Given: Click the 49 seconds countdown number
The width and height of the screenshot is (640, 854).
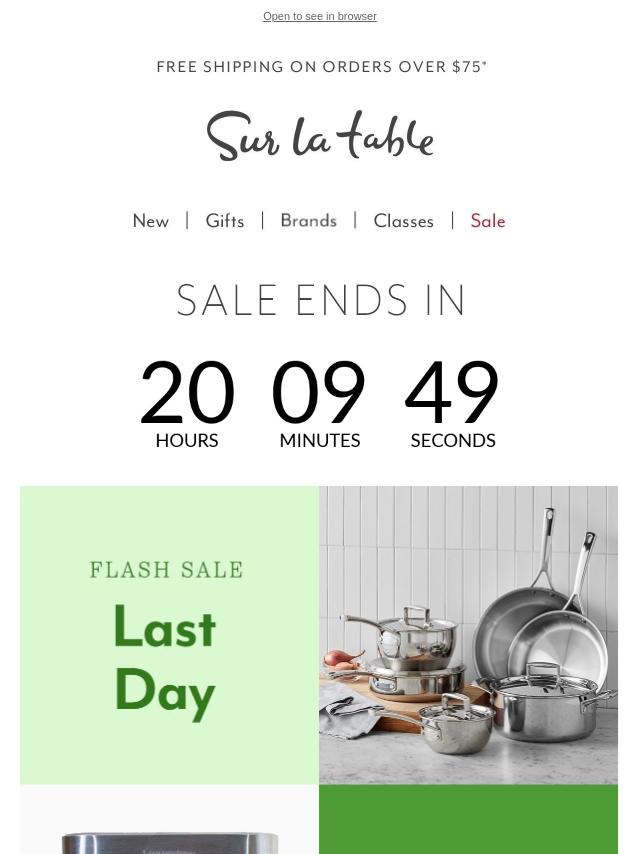Looking at the screenshot, I should click(452, 392).
